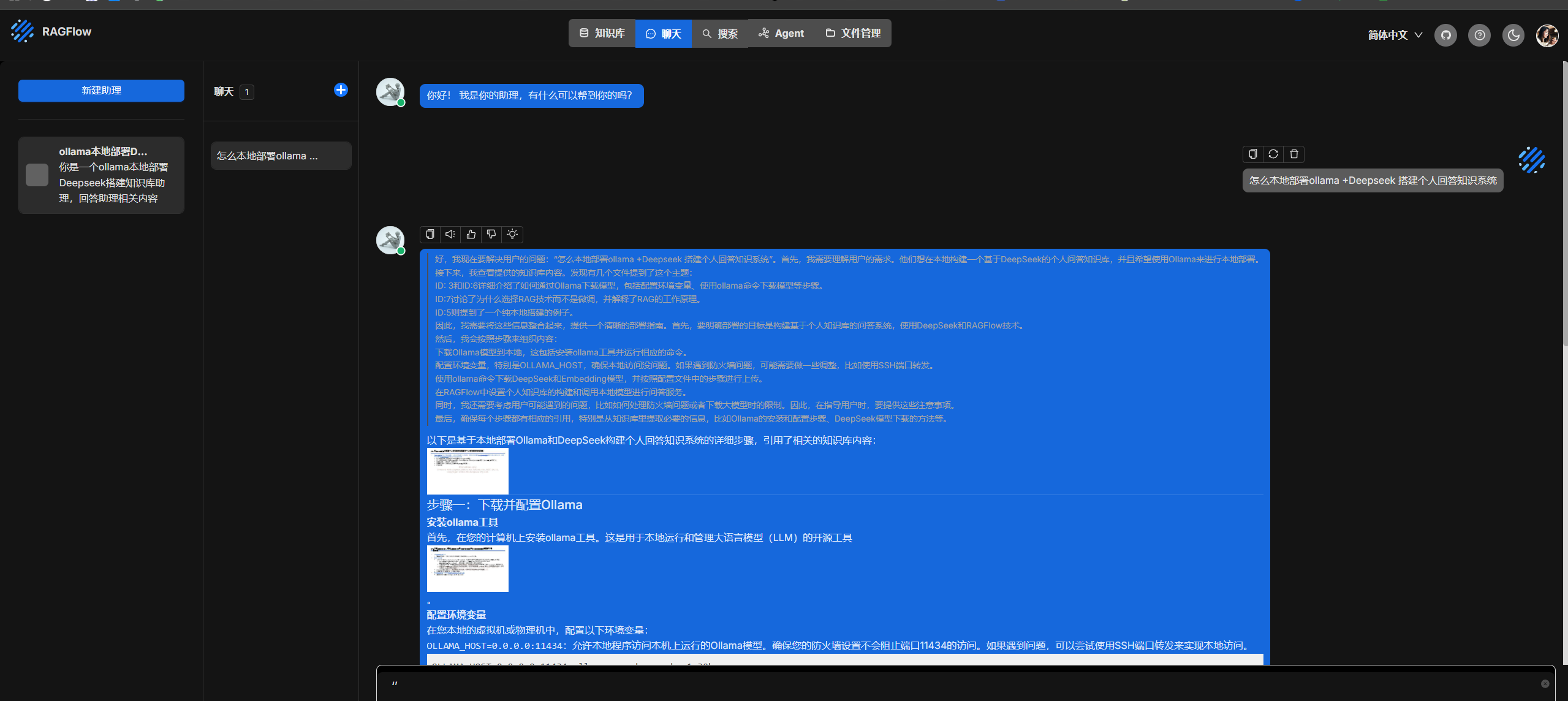Delete the user message with trash icon

(x=1294, y=154)
